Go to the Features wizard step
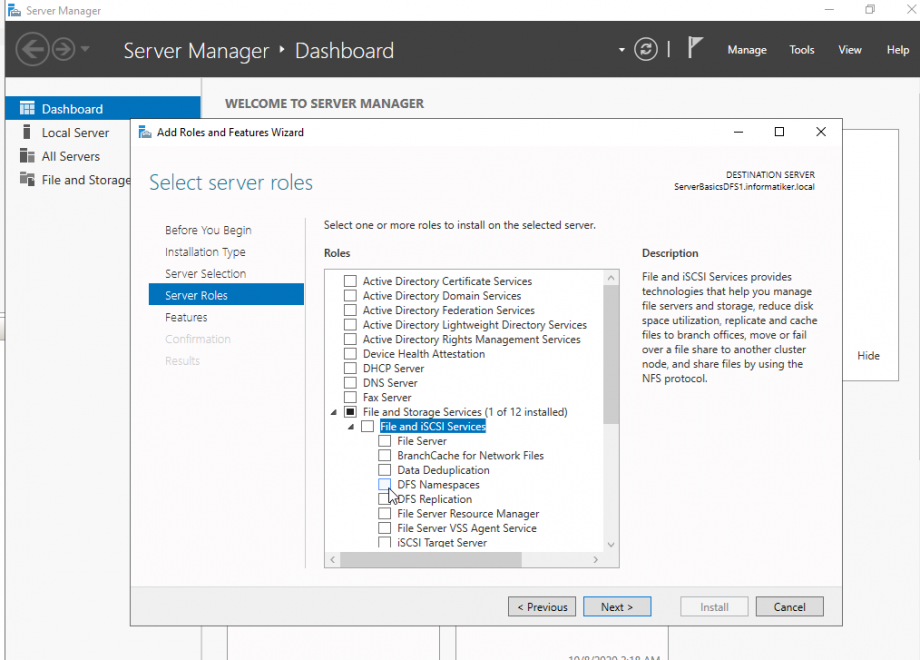 (x=186, y=317)
